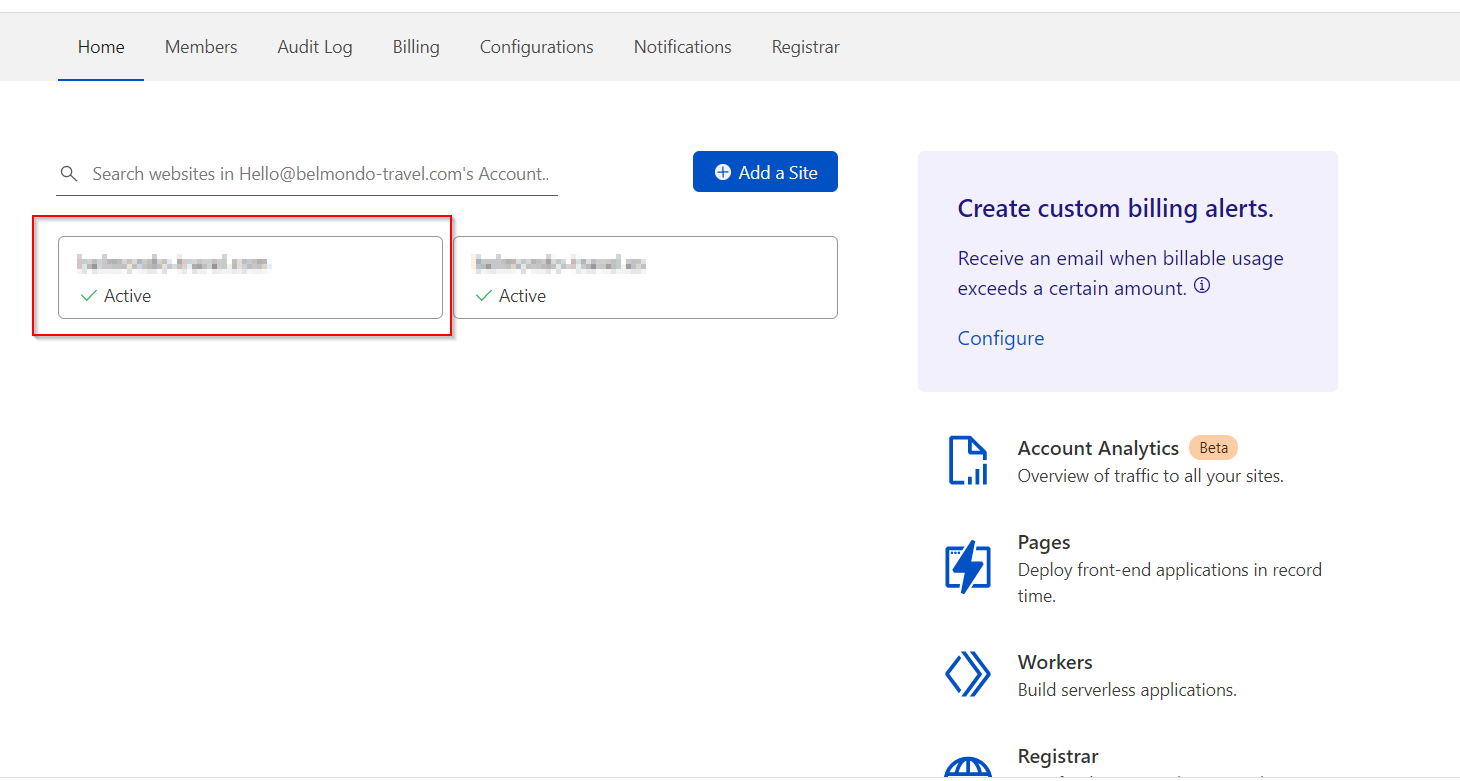Click the Add a Site button
The image size is (1460, 781).
pos(765,172)
